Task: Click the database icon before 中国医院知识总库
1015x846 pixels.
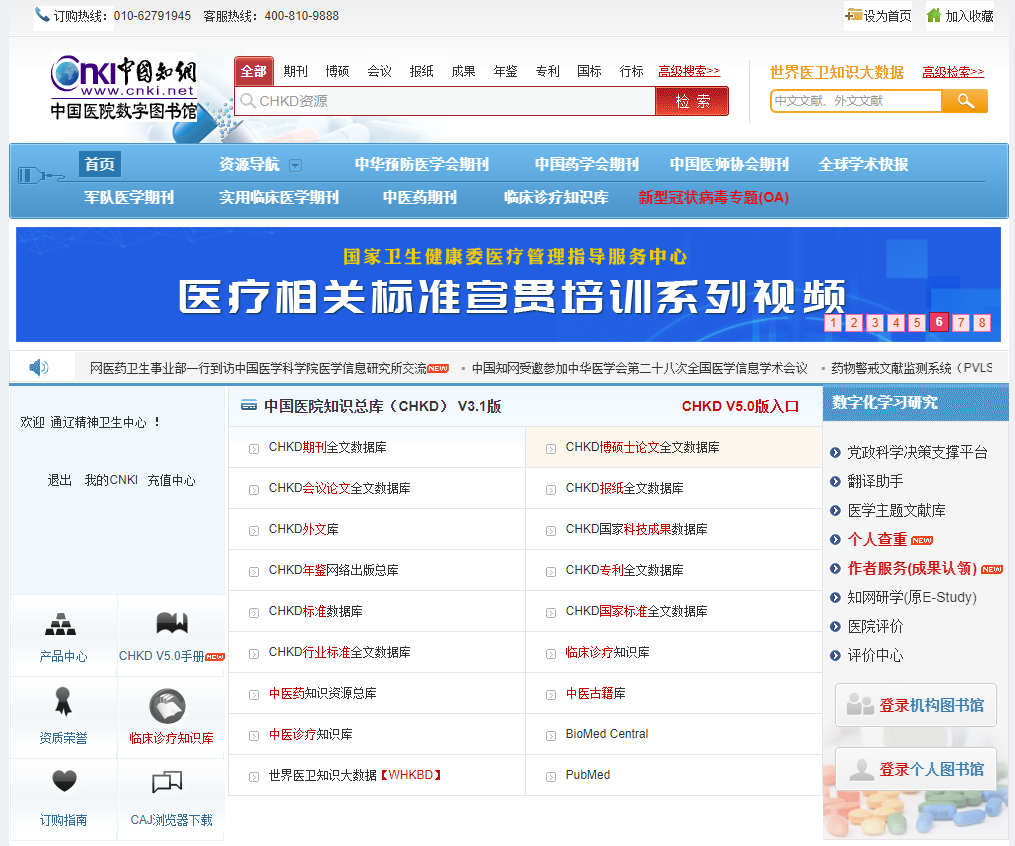Action: coord(249,406)
